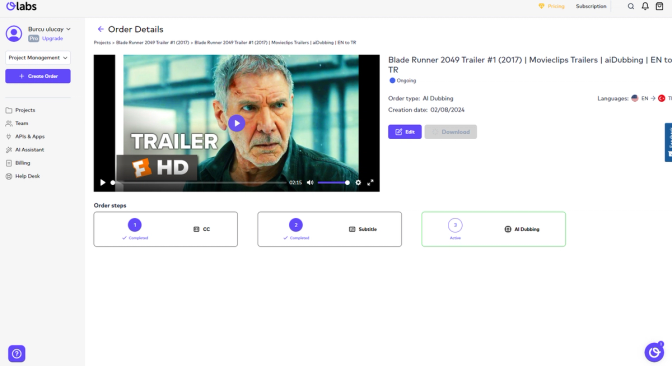This screenshot has height=366, width=672.
Task: Expand Burcu ulucay account dropdown
Action: click(x=49, y=29)
